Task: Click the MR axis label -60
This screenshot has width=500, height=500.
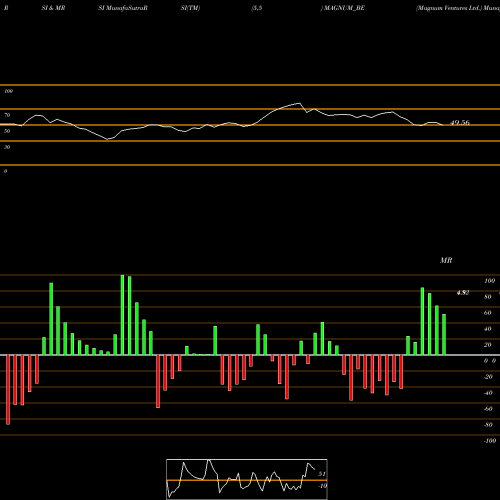Action: pyautogui.click(x=488, y=409)
